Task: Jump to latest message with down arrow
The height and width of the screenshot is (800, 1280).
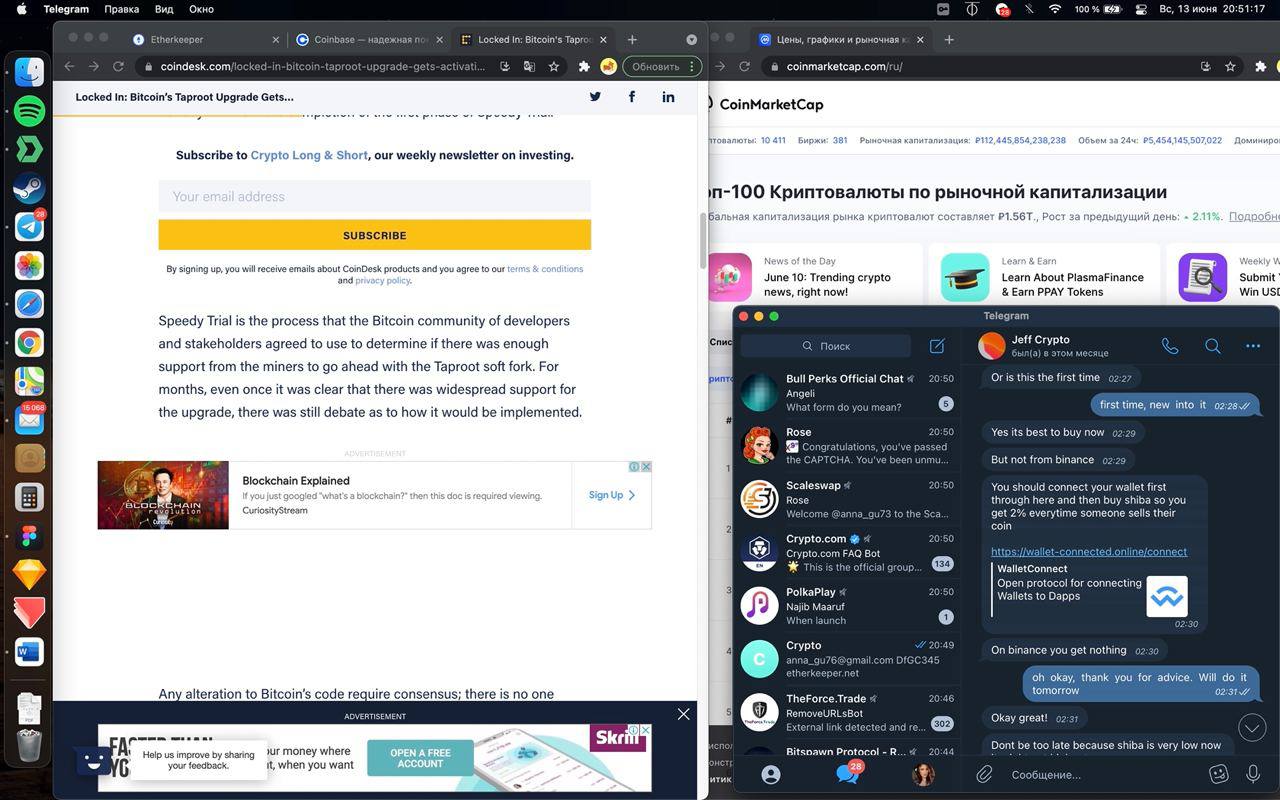Action: 1252,727
